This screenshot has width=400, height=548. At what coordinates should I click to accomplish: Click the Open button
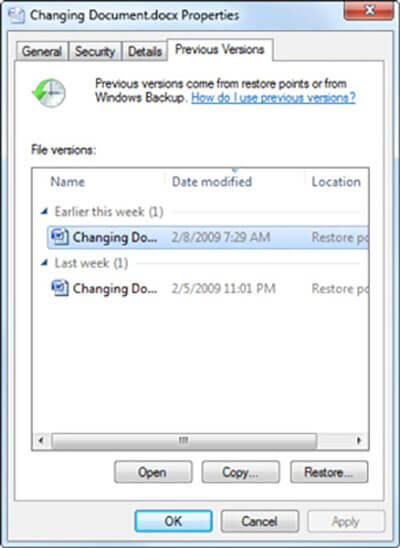pos(153,472)
